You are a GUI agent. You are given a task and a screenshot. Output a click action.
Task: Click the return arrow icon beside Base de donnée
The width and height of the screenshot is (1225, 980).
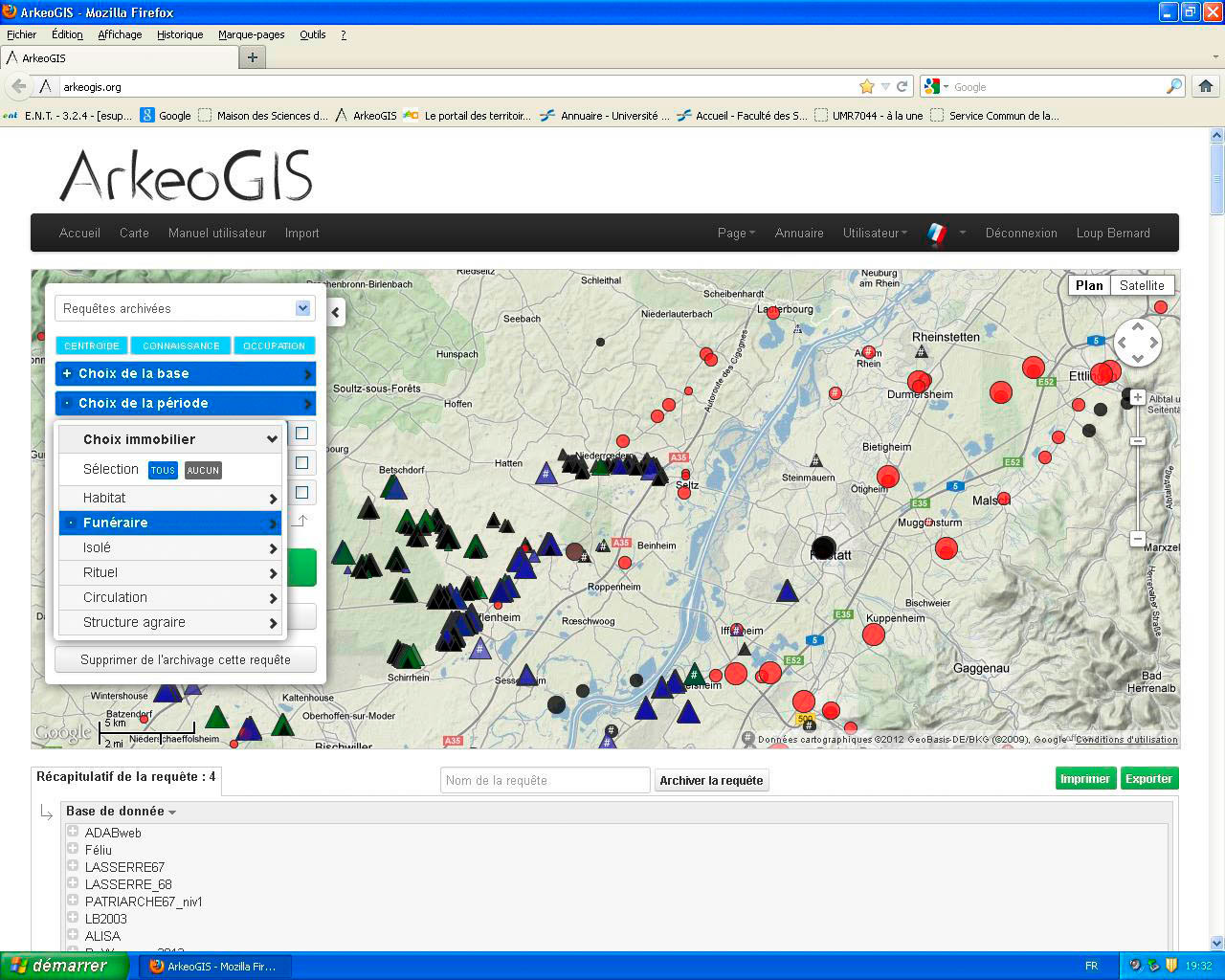tap(46, 813)
